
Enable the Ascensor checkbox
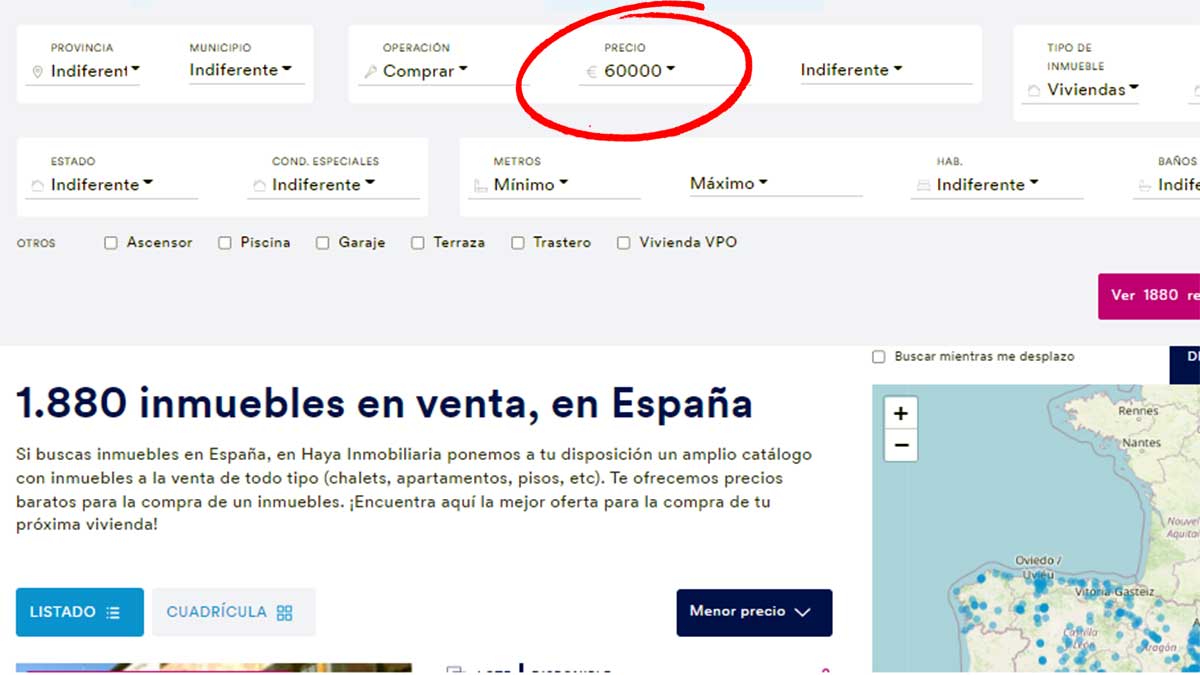111,243
